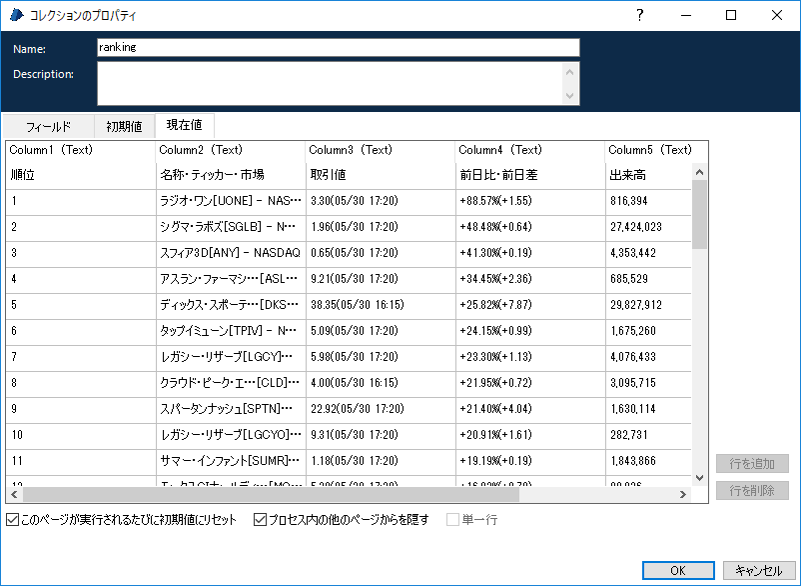Image resolution: width=801 pixels, height=586 pixels.
Task: Click the 3.30(05/30 17:20) cell
Action: [x=381, y=201]
